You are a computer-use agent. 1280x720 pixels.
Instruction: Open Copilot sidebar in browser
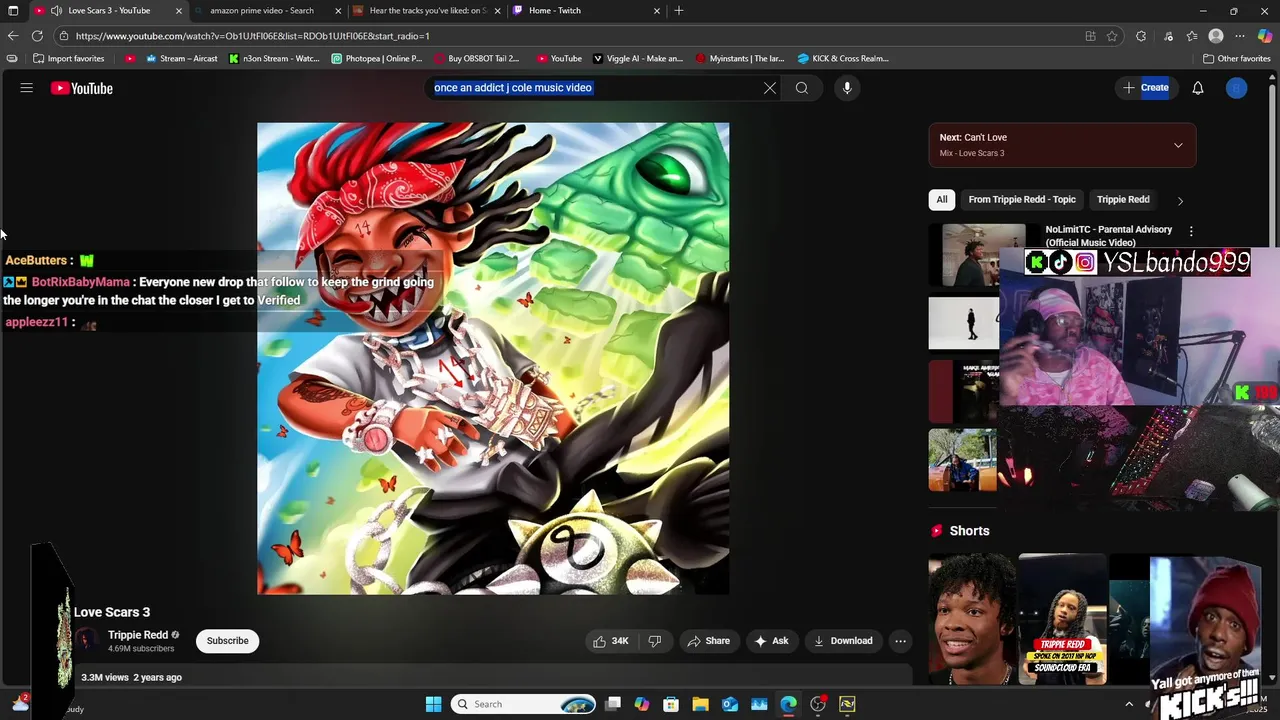1265,36
